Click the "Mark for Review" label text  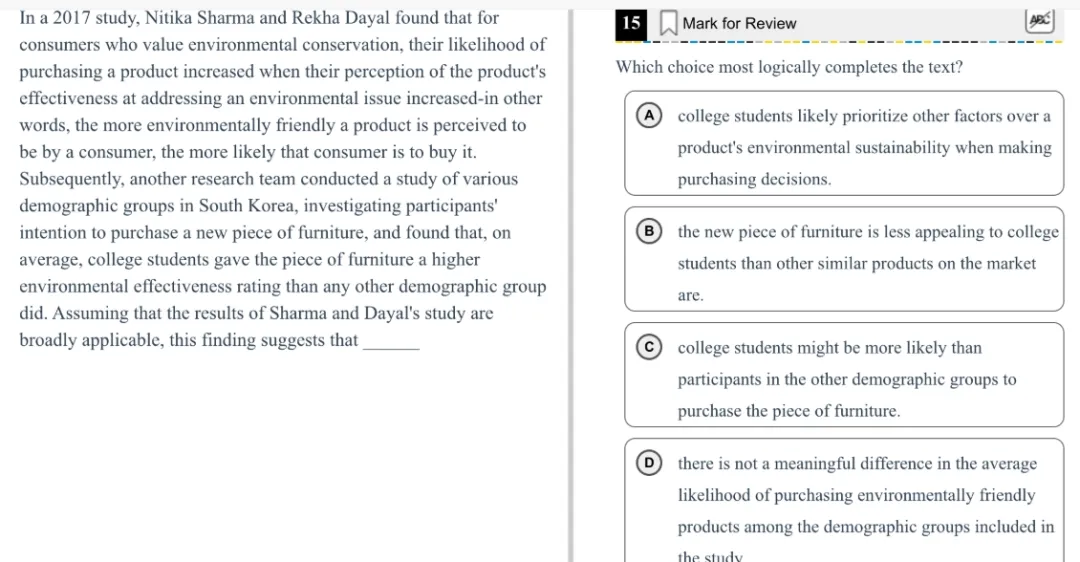[x=739, y=23]
